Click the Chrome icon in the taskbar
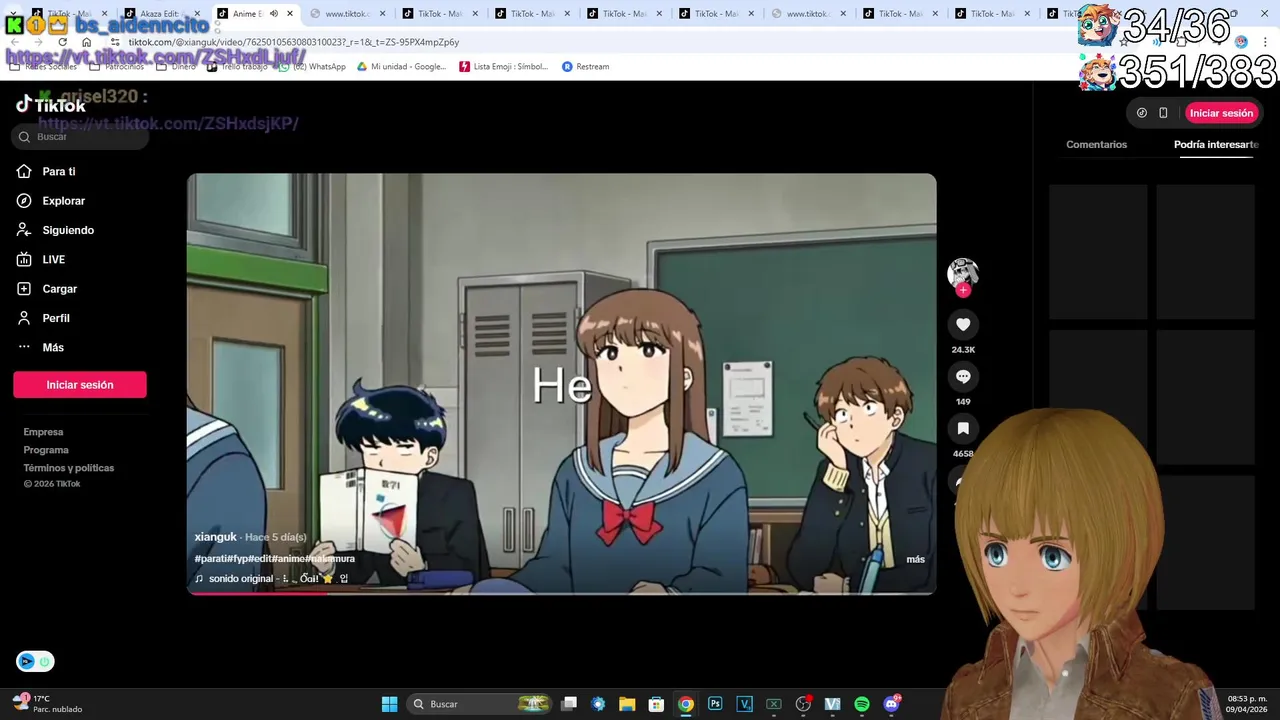1280x720 pixels. click(686, 704)
